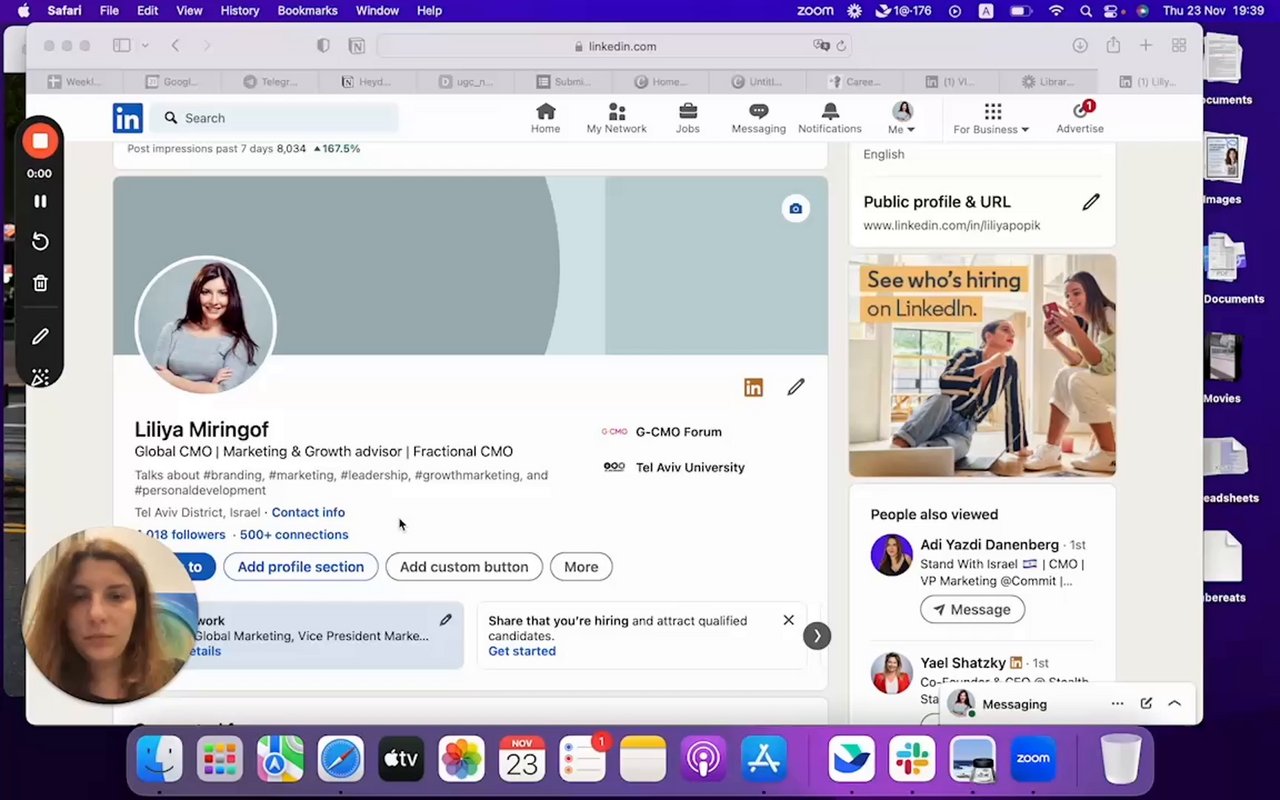Open Messaging bar options (three dots)
This screenshot has height=800, width=1280.
[x=1117, y=704]
